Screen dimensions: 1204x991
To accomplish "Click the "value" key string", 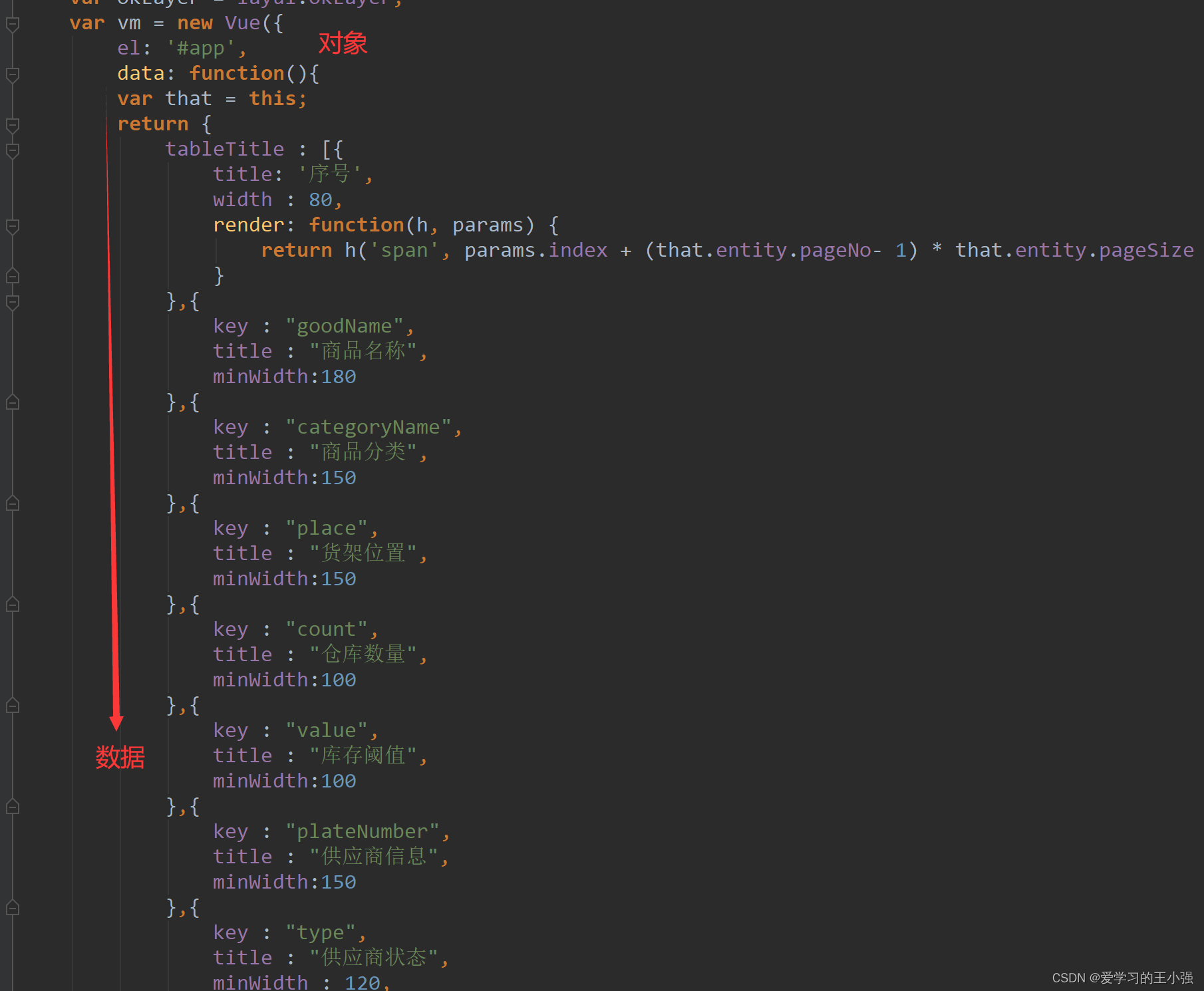I will 327,731.
